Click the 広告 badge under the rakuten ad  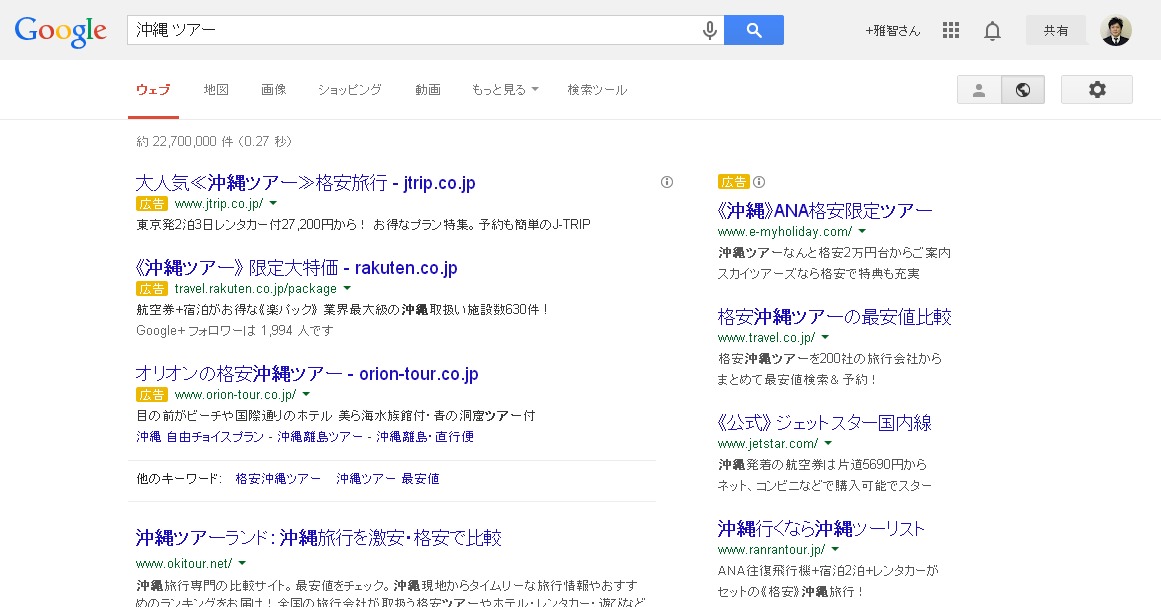(152, 289)
